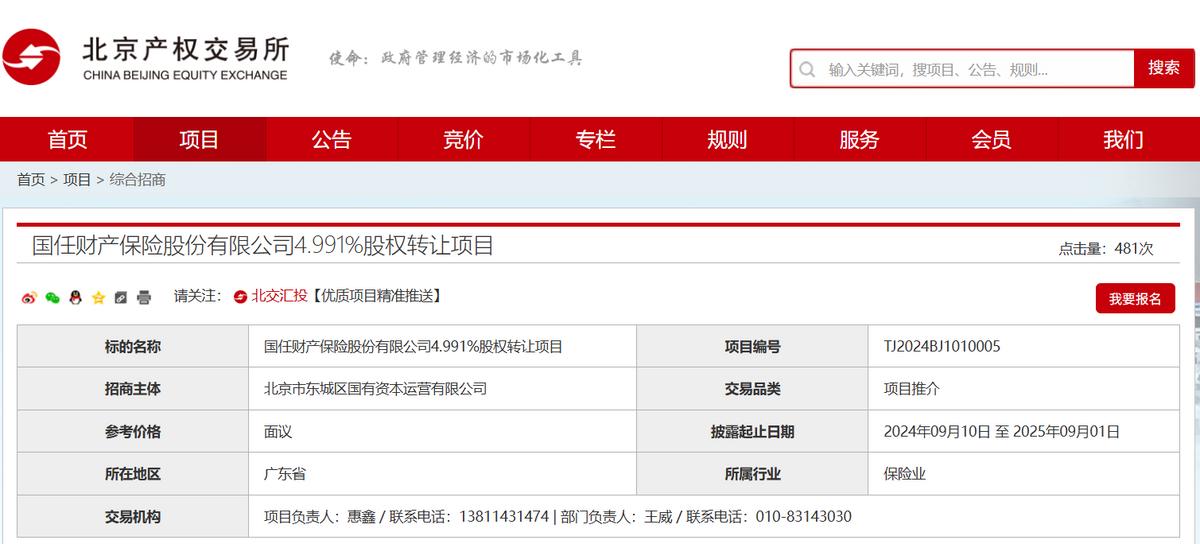Click the 综合招商 breadcrumb link
This screenshot has height=544, width=1200.
tap(138, 180)
